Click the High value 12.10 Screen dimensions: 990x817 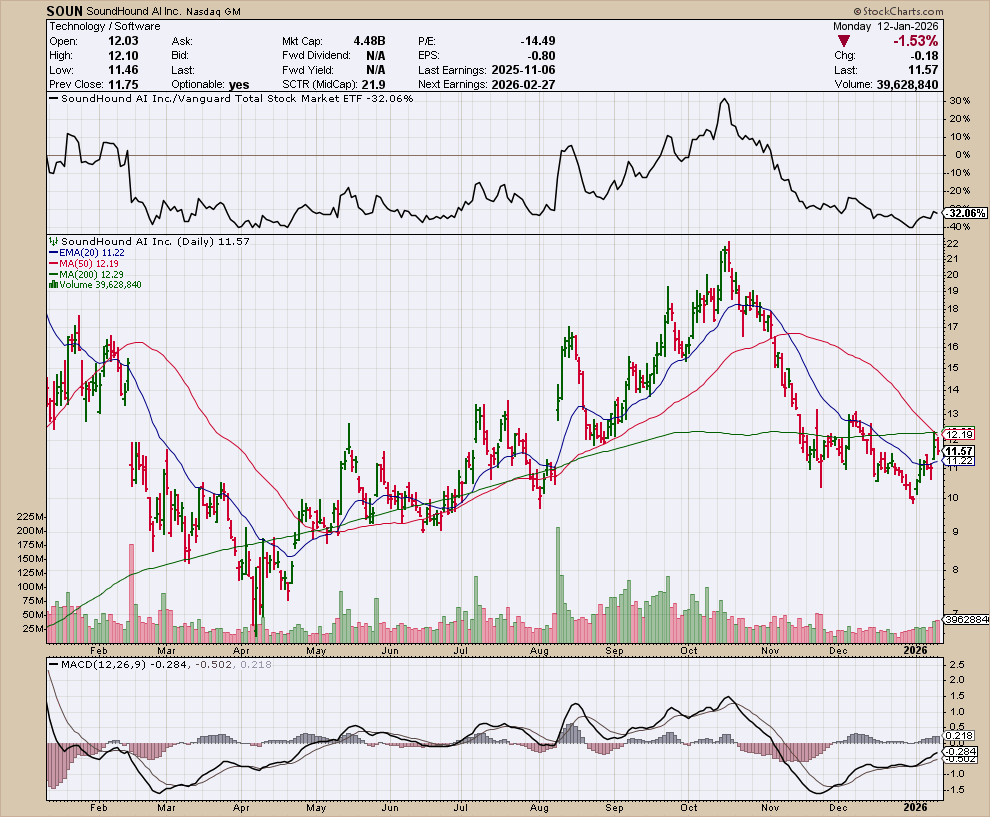tap(123, 55)
